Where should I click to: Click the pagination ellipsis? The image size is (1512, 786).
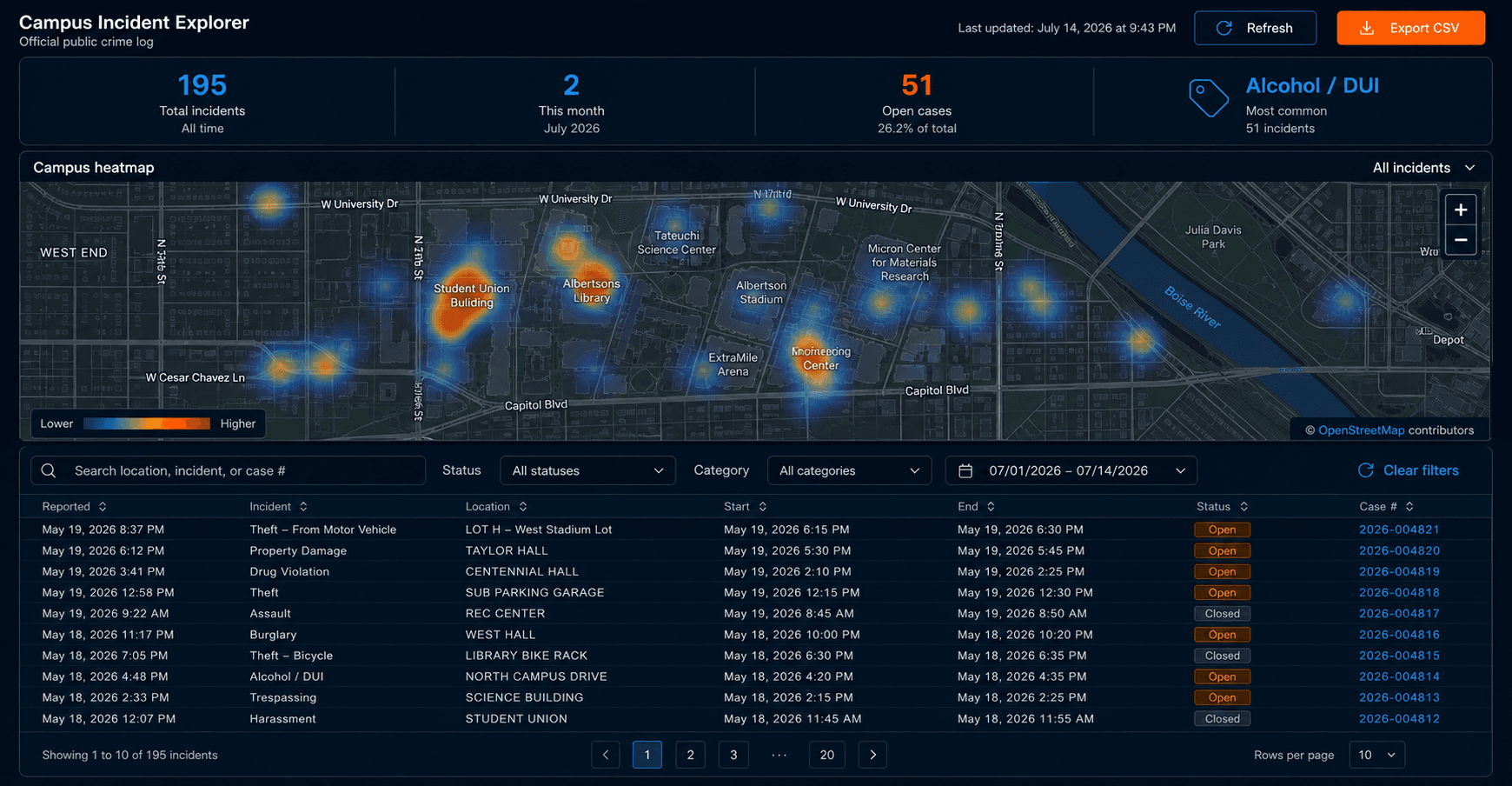[779, 755]
